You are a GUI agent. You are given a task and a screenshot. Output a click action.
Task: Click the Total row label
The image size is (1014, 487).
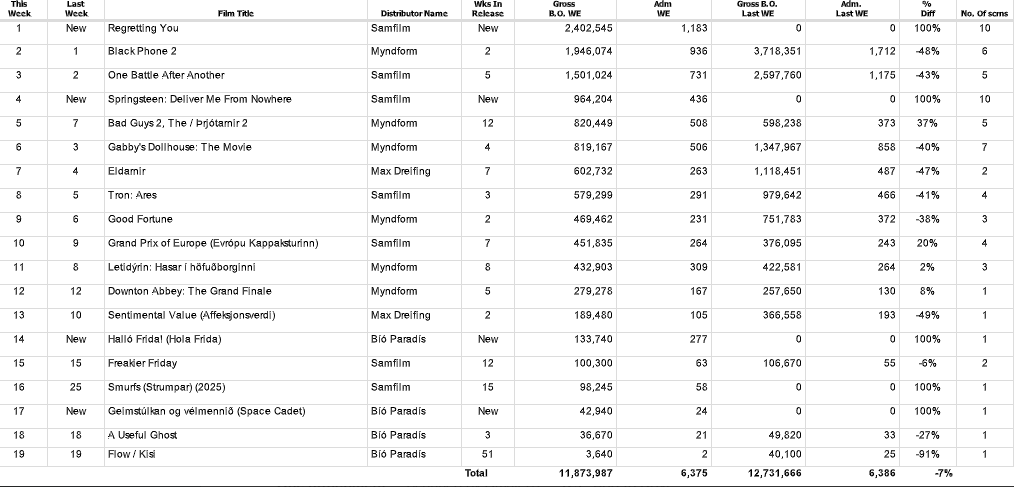point(477,473)
